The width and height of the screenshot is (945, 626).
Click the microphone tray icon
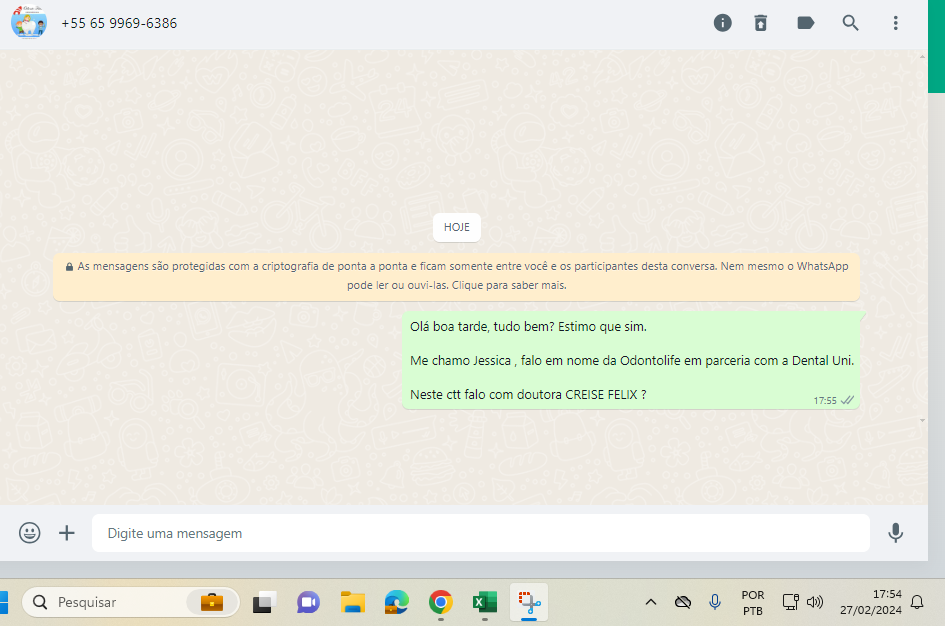click(x=715, y=602)
